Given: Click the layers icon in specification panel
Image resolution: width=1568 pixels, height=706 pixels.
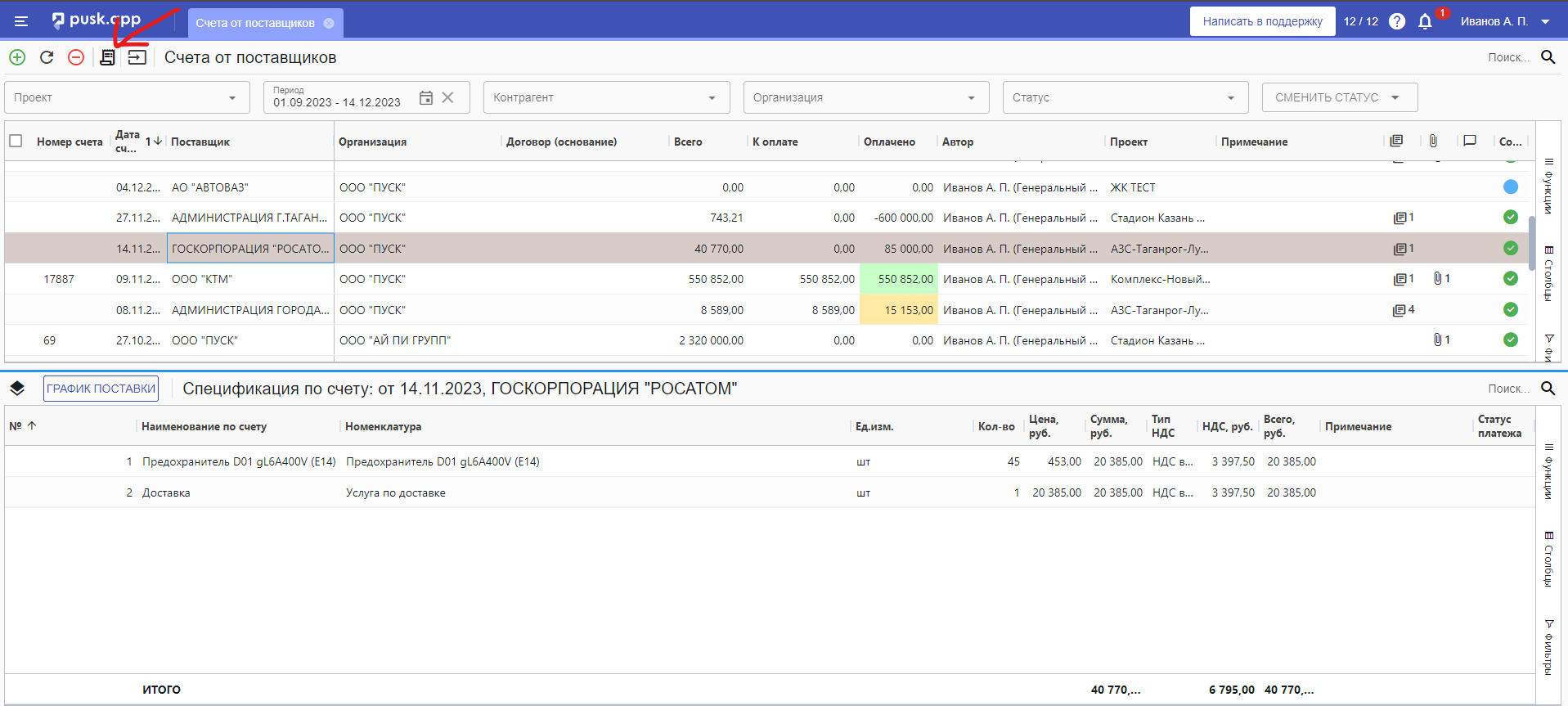Looking at the screenshot, I should [17, 389].
